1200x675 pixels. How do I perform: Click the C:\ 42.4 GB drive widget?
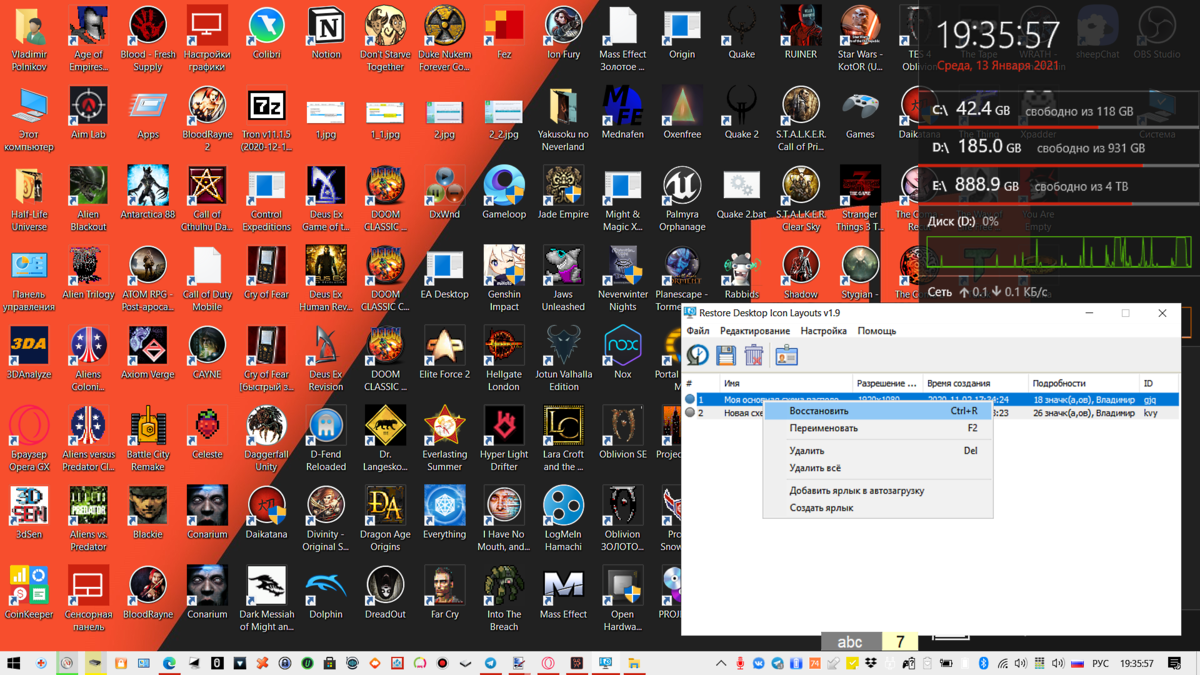point(1059,110)
